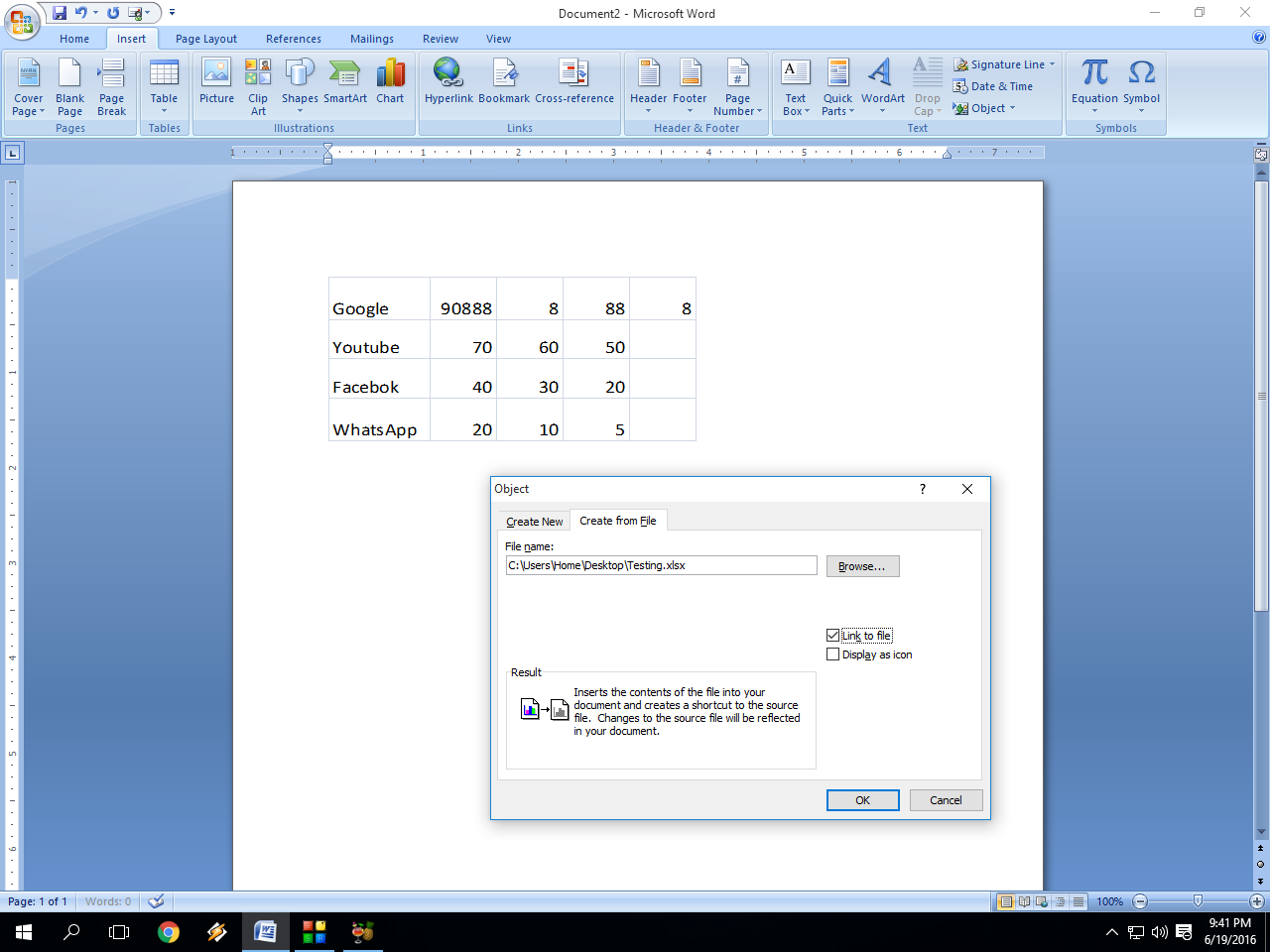Open the Clip Art pane

point(258,88)
